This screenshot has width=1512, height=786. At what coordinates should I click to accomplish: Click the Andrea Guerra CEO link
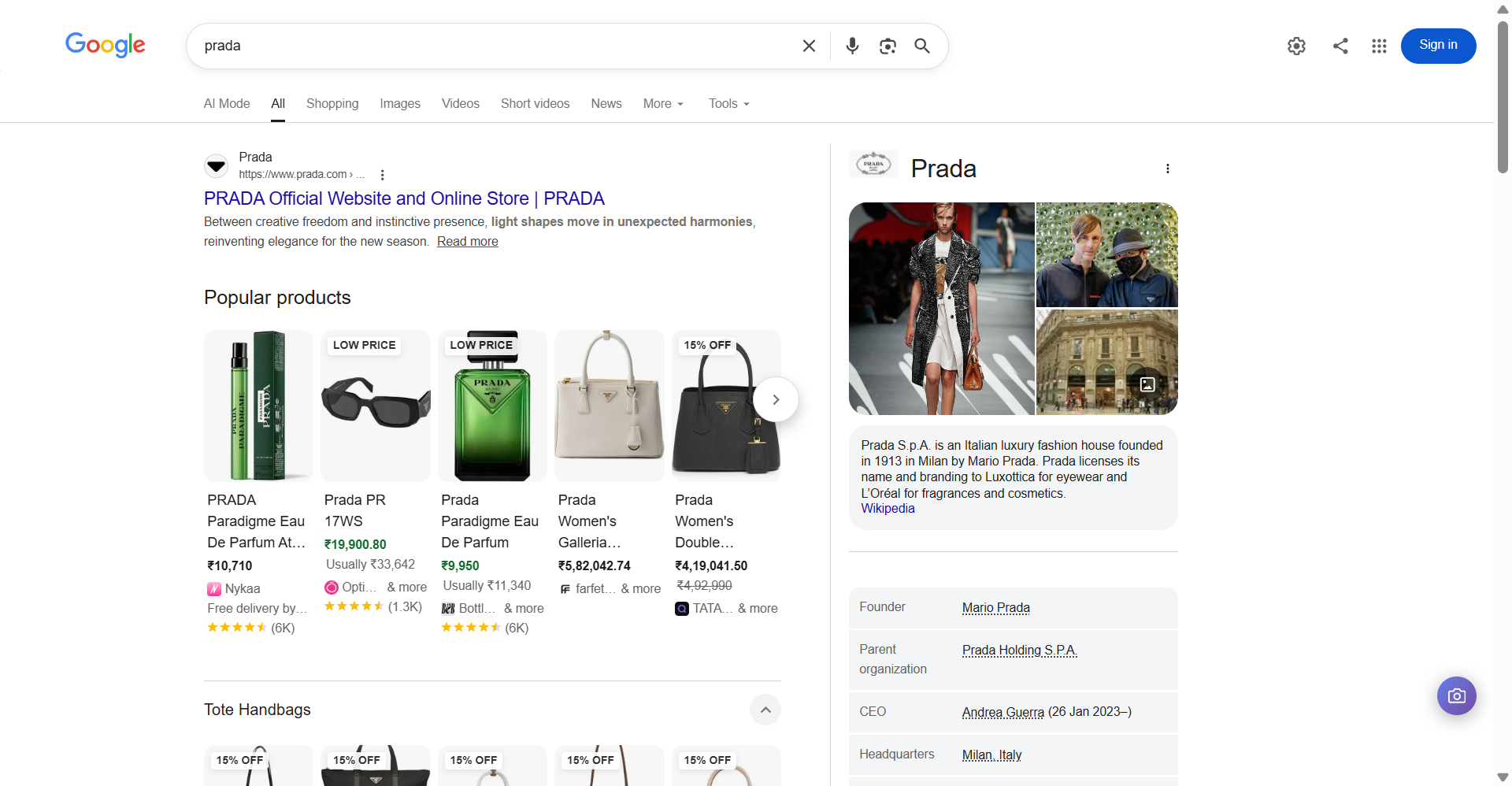click(x=1003, y=712)
